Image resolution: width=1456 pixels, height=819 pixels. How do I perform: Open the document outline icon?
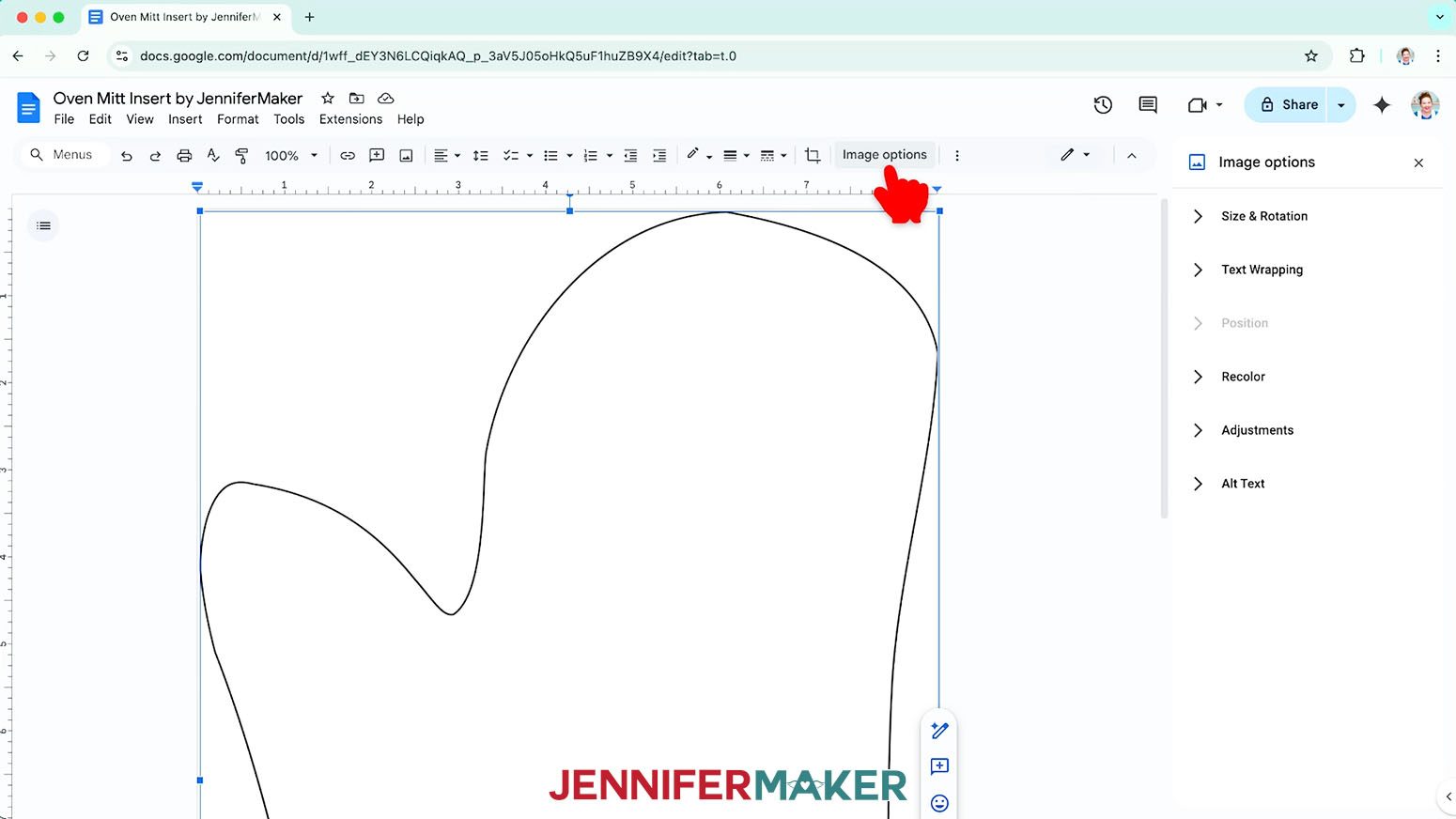pyautogui.click(x=43, y=225)
